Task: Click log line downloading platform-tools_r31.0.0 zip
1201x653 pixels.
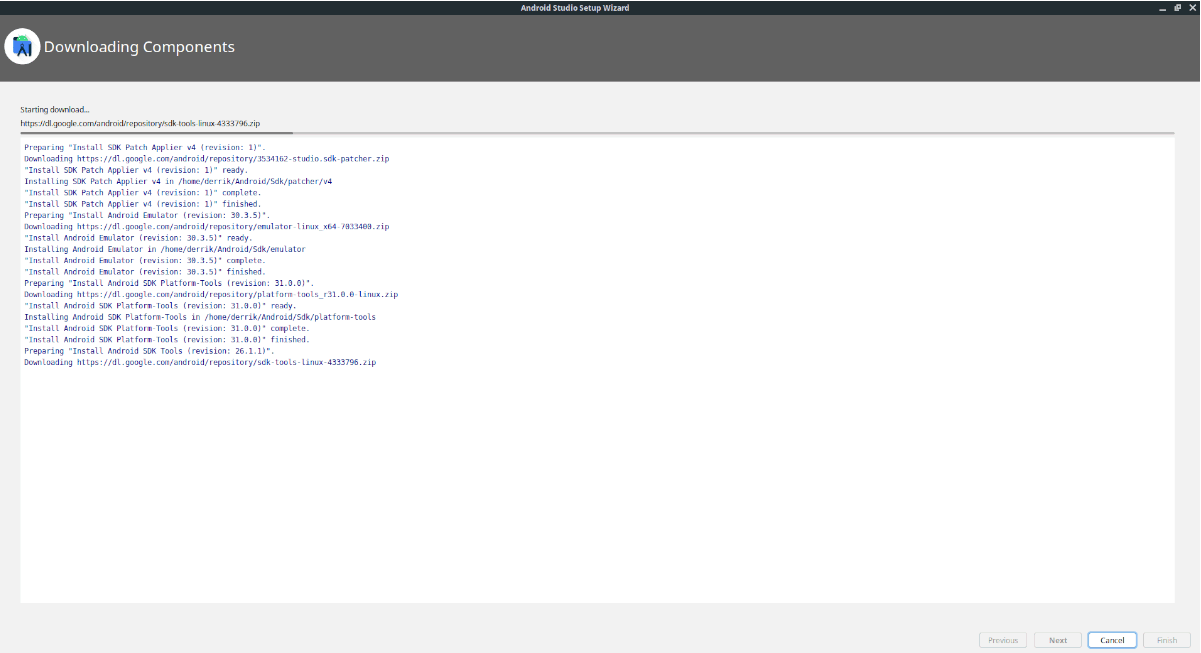Action: pos(211,294)
